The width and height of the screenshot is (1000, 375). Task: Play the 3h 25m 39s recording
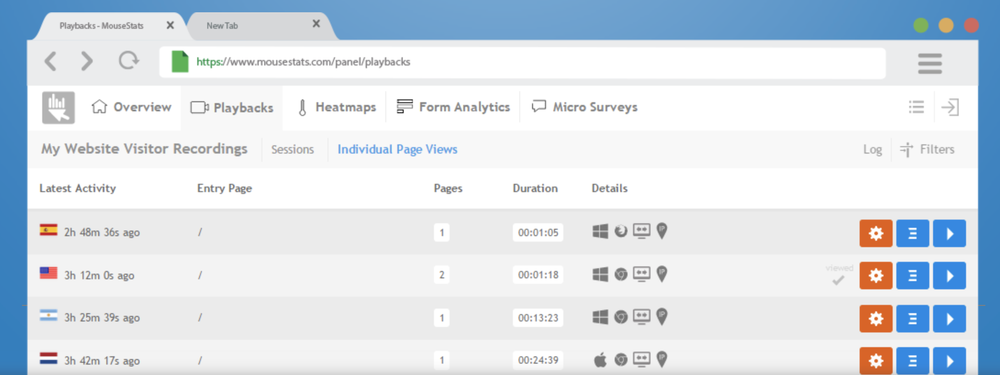(950, 318)
